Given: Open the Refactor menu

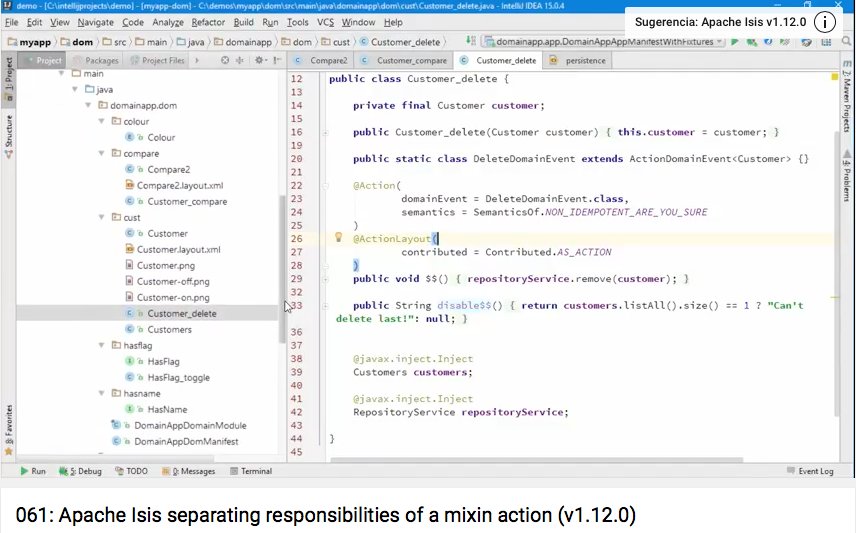Looking at the screenshot, I should 208,22.
